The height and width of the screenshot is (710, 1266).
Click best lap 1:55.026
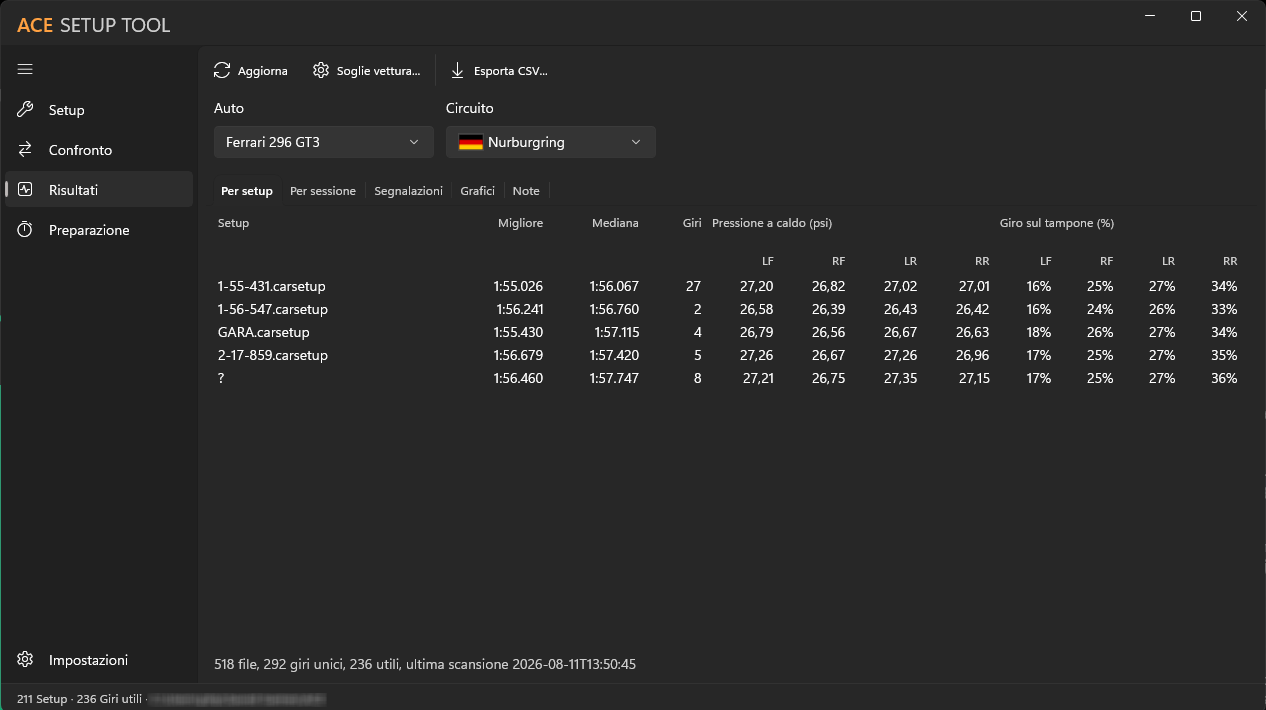[x=518, y=286]
